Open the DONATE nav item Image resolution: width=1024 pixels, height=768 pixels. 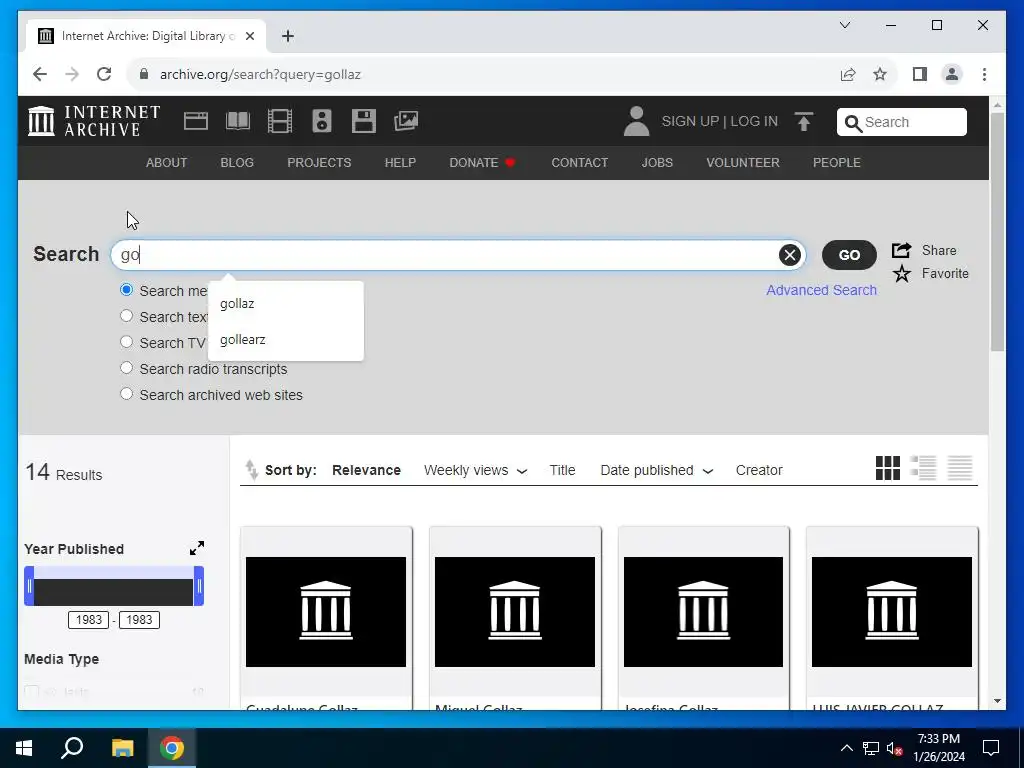[x=483, y=163]
